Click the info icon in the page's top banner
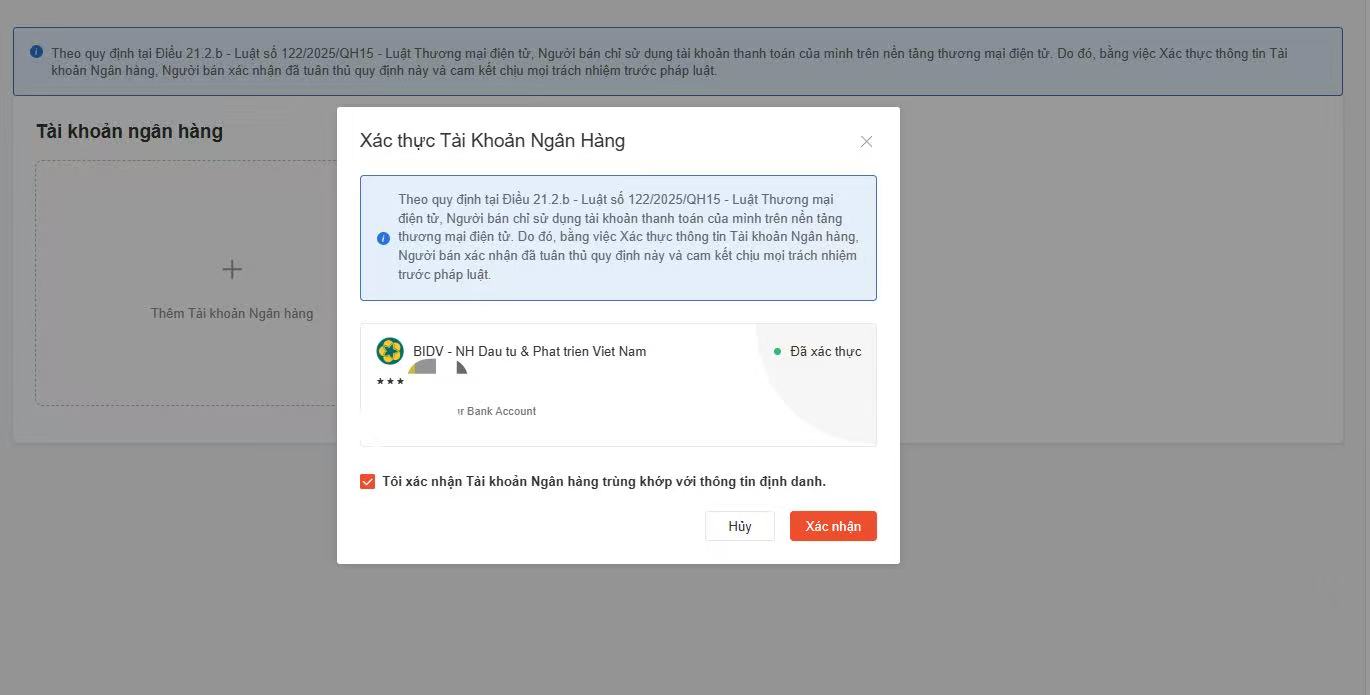 click(x=37, y=52)
